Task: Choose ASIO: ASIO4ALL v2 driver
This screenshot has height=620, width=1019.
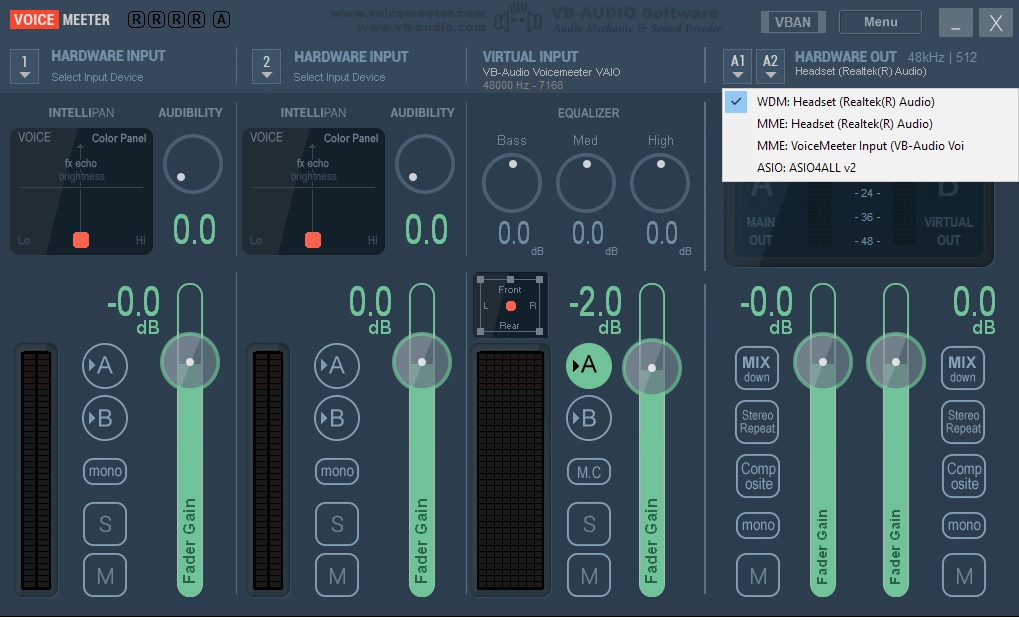Action: pyautogui.click(x=870, y=168)
